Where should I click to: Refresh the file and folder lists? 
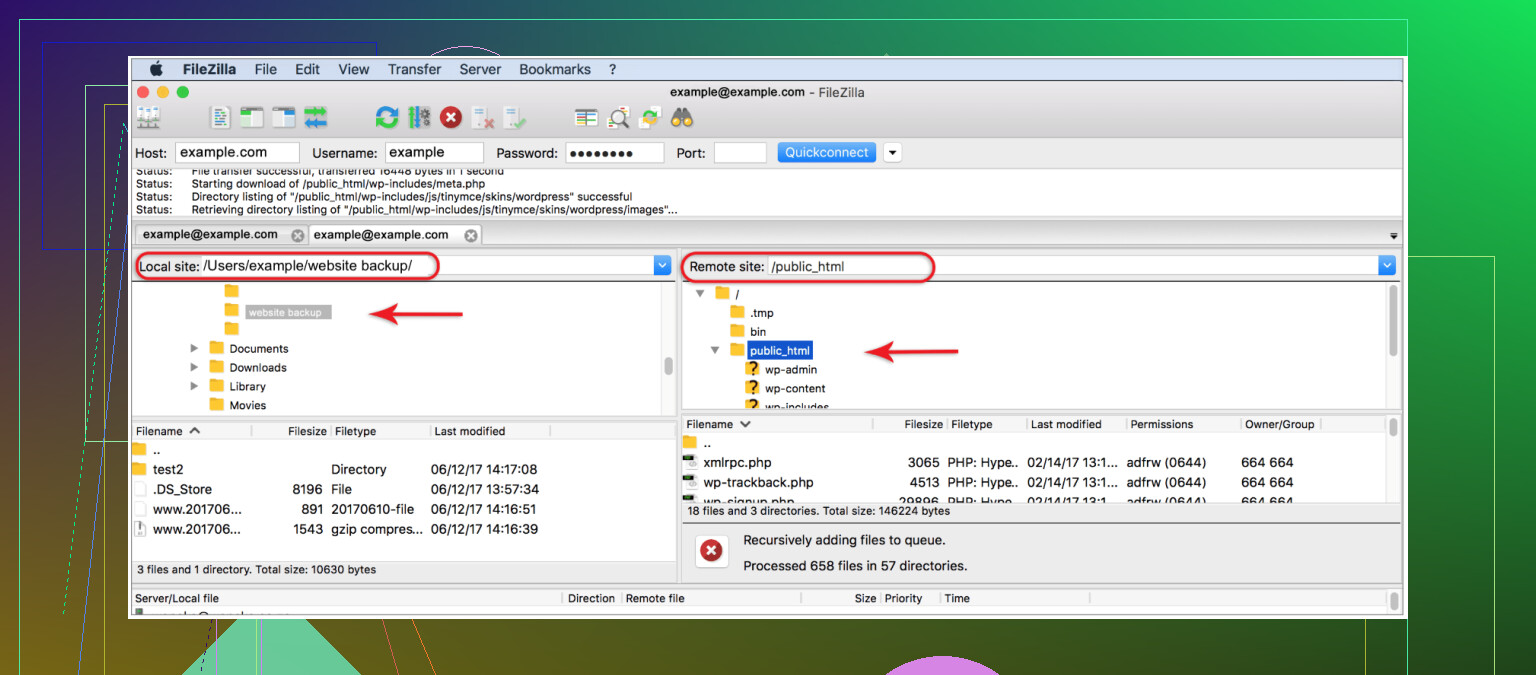click(x=387, y=118)
